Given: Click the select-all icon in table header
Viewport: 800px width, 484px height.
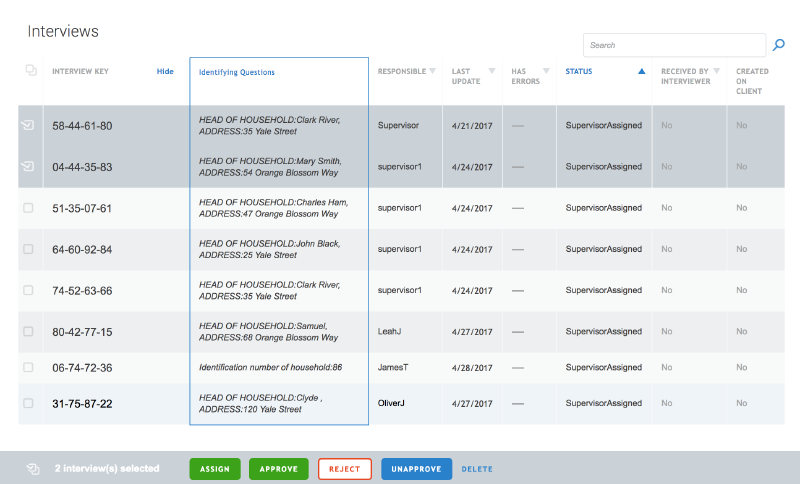Looking at the screenshot, I should pos(31,71).
